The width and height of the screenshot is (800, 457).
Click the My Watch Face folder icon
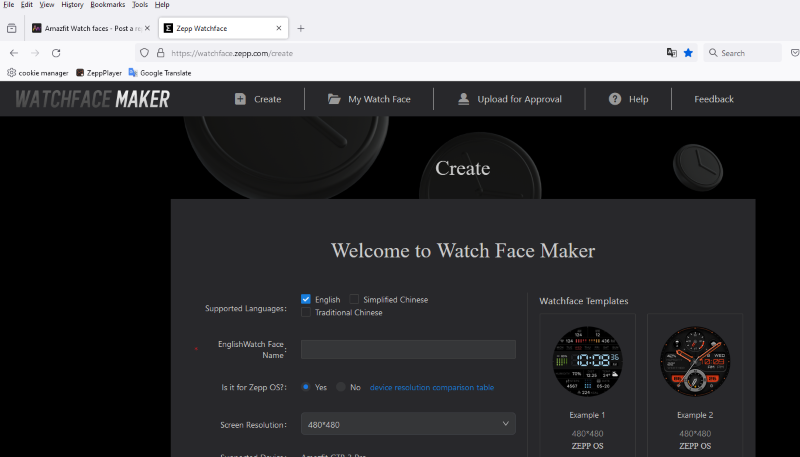tap(334, 99)
